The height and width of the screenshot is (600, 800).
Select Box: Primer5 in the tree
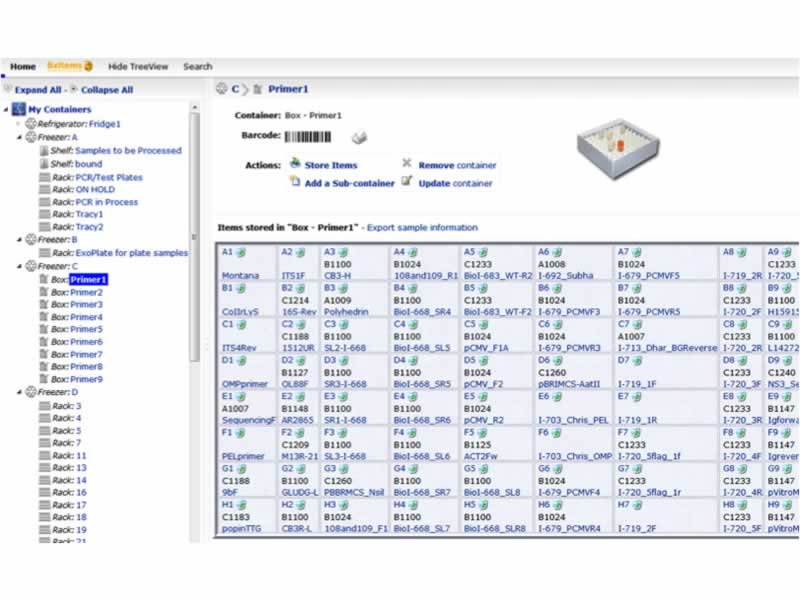pyautogui.click(x=86, y=329)
